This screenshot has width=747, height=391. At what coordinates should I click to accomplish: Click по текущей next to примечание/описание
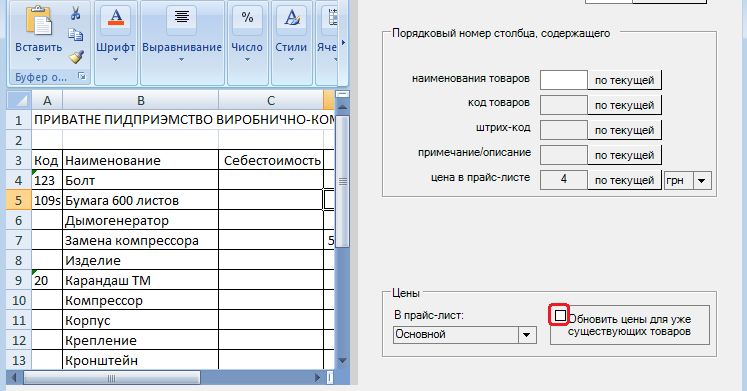click(625, 155)
